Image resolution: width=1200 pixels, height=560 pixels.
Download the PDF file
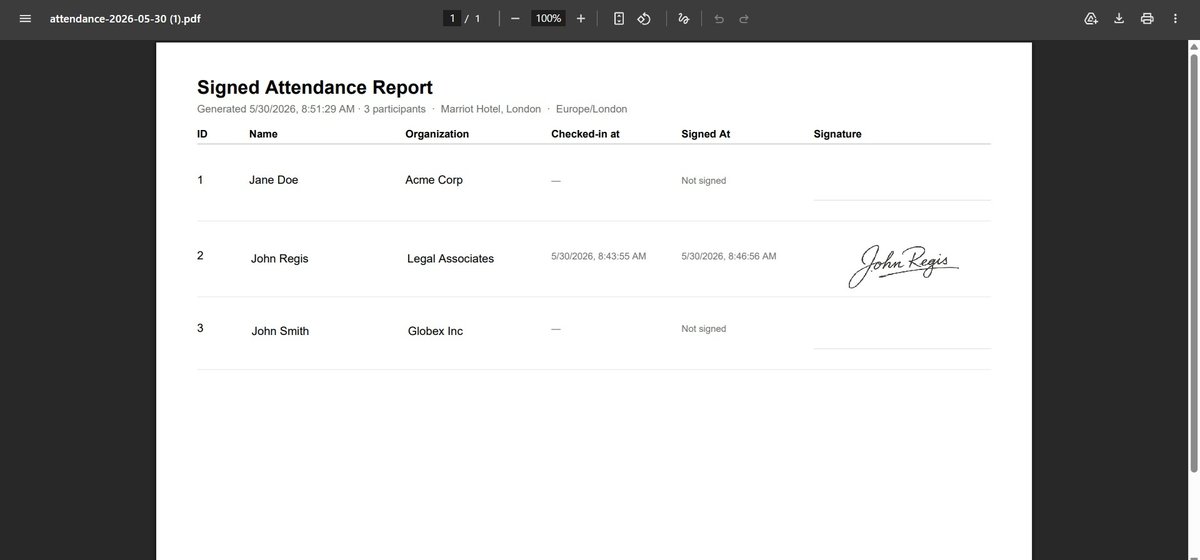coord(1119,19)
